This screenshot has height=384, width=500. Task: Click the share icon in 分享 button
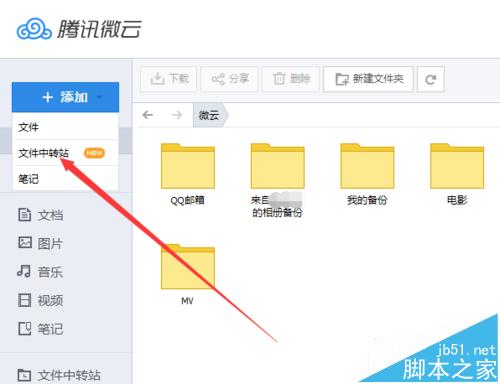pyautogui.click(x=218, y=79)
